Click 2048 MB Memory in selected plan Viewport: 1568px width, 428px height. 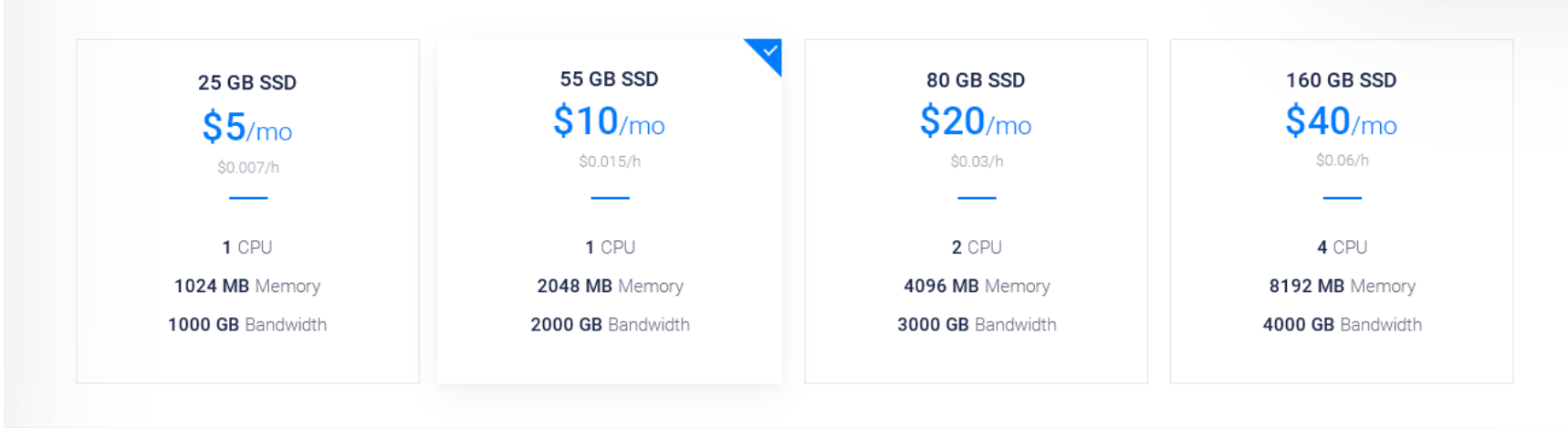pyautogui.click(x=610, y=287)
